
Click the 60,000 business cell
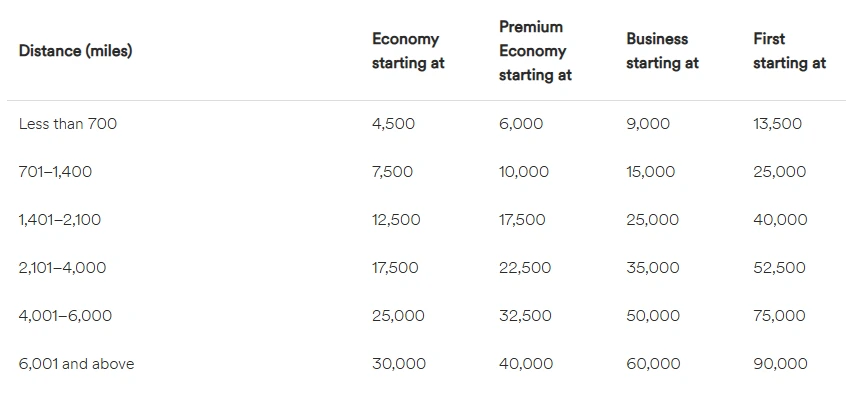click(653, 364)
